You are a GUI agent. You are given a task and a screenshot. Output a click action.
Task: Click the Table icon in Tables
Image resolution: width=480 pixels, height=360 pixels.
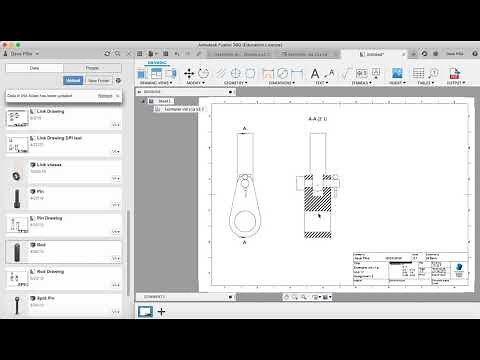tap(418, 73)
